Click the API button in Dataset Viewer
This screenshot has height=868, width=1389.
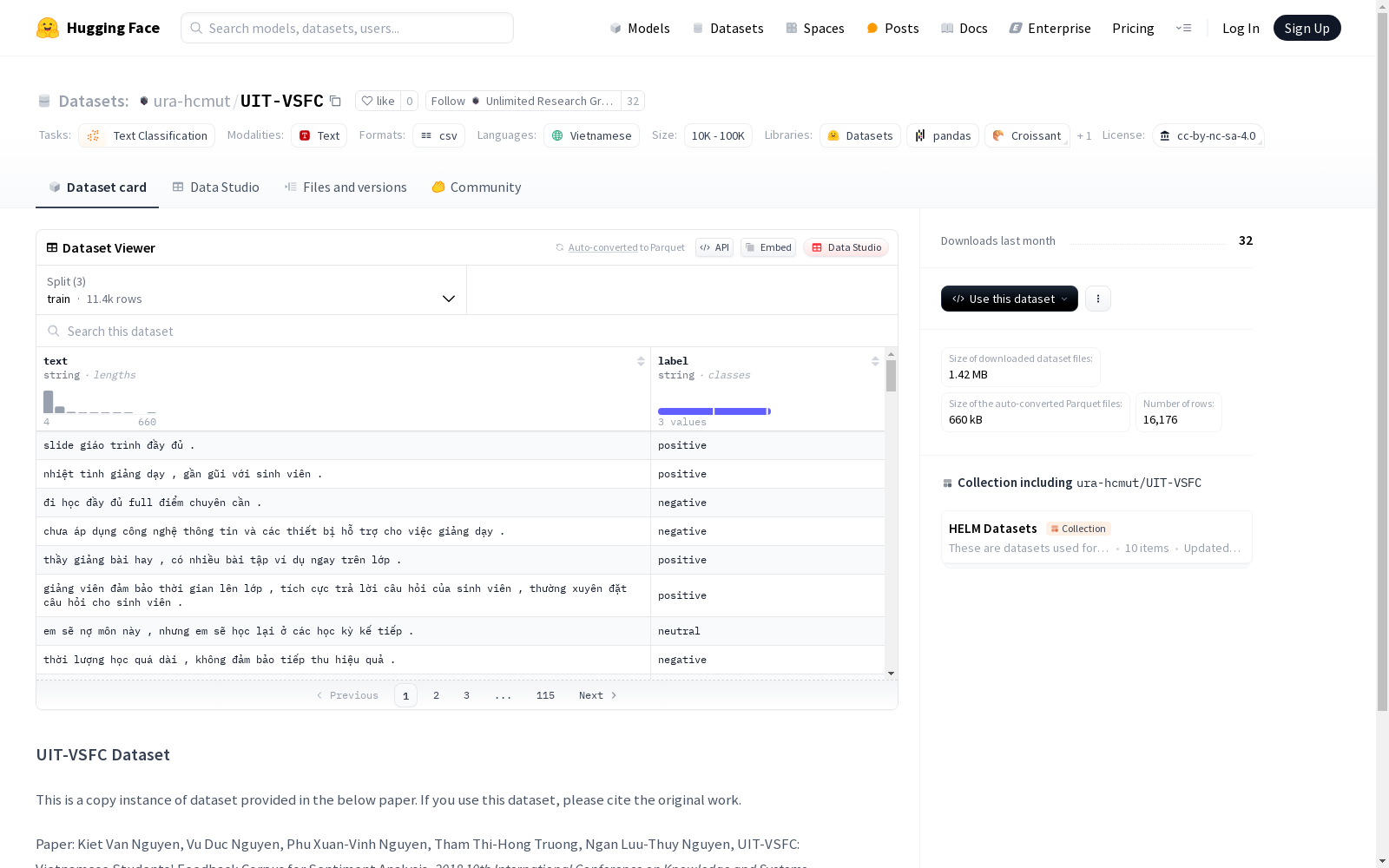714,247
